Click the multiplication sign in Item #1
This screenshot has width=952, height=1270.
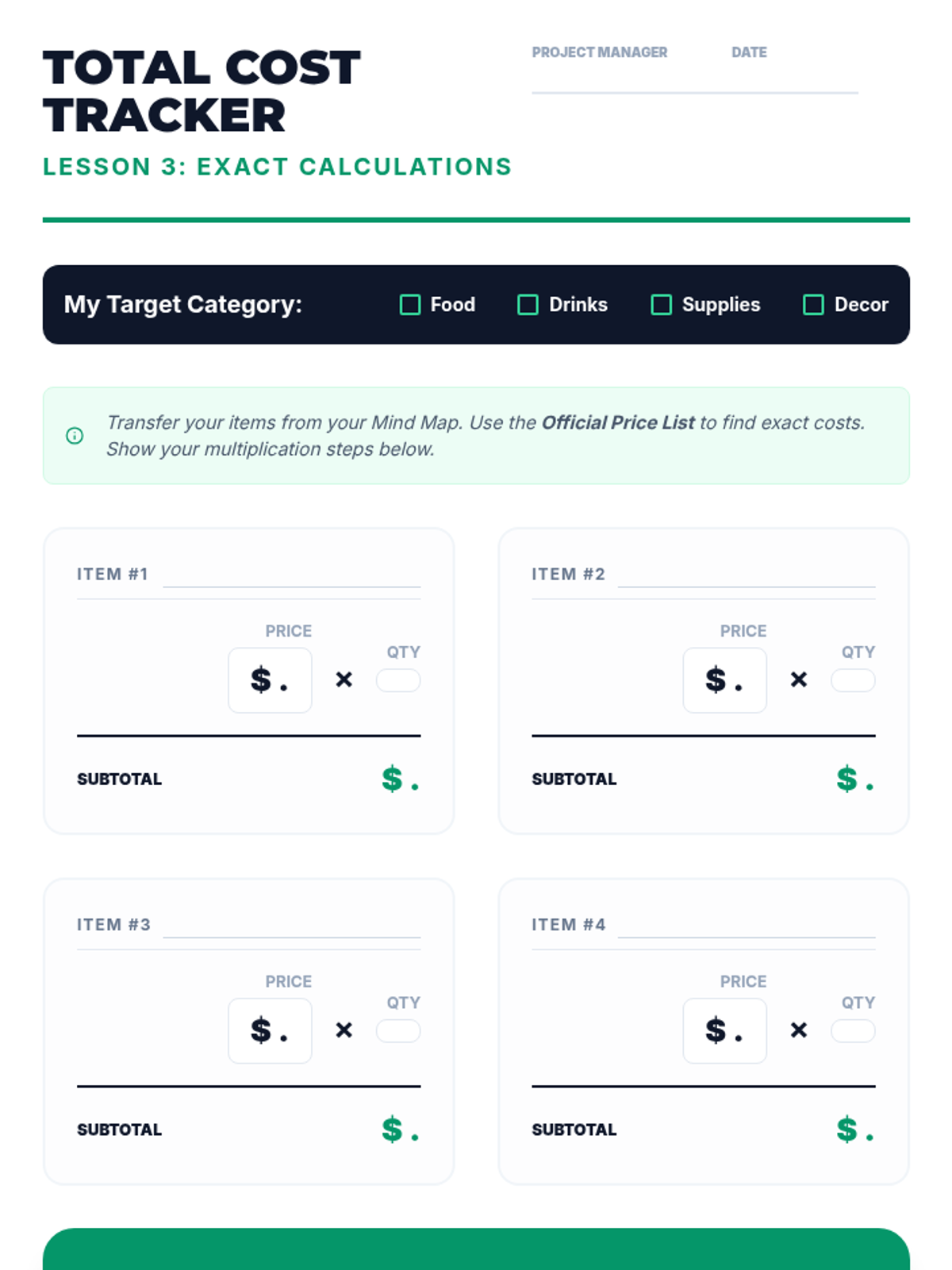(344, 679)
